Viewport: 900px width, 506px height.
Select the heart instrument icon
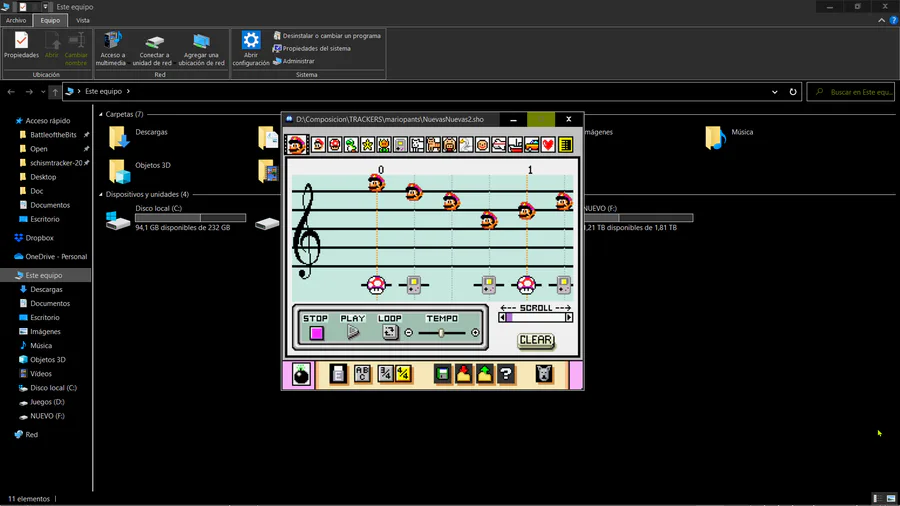pos(548,145)
